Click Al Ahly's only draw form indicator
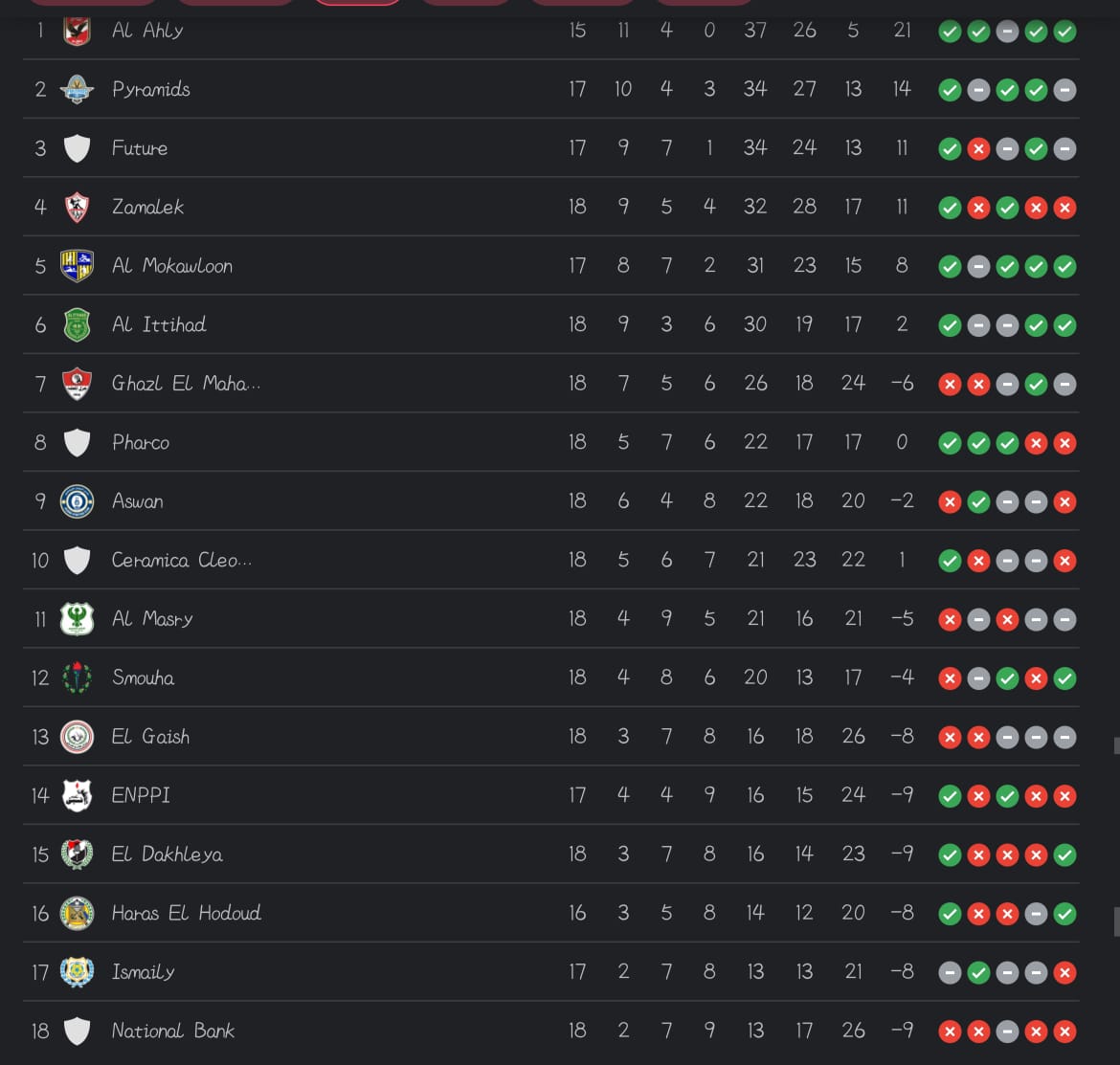 coord(1007,32)
